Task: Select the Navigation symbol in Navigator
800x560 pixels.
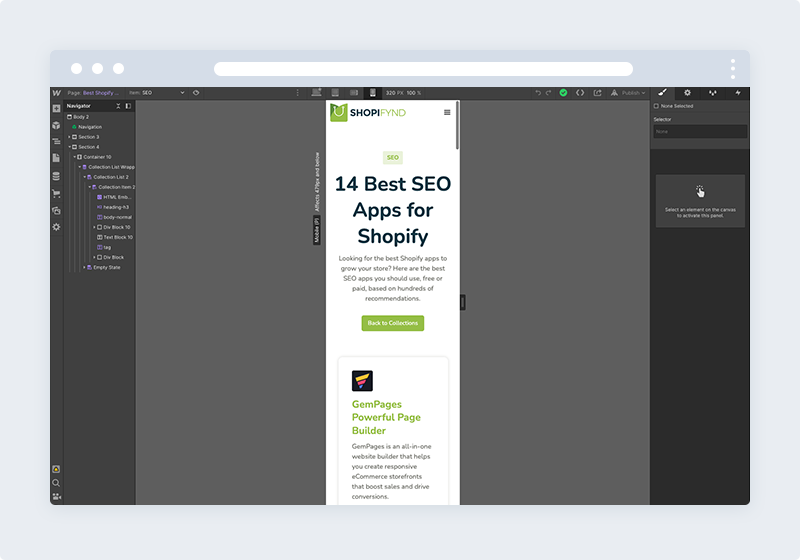Action: tap(87, 127)
